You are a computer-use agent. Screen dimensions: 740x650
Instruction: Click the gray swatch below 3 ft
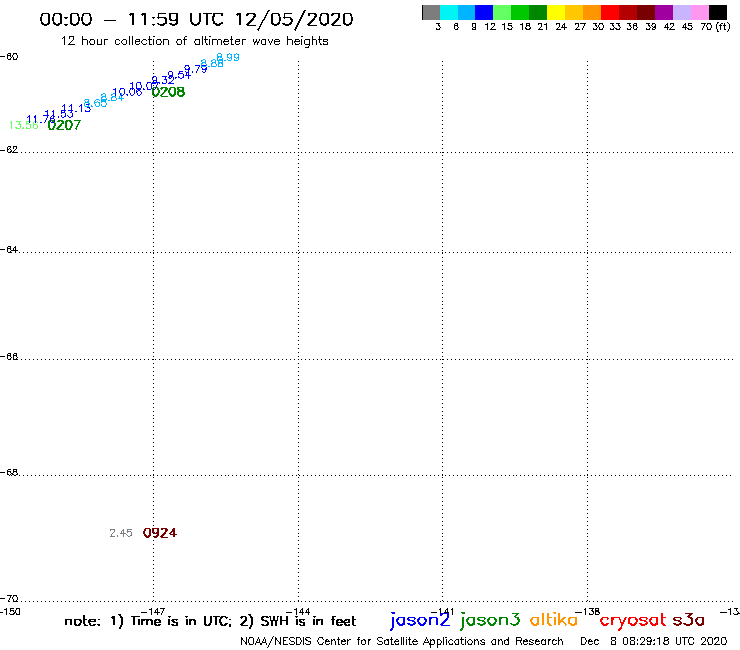pos(431,13)
